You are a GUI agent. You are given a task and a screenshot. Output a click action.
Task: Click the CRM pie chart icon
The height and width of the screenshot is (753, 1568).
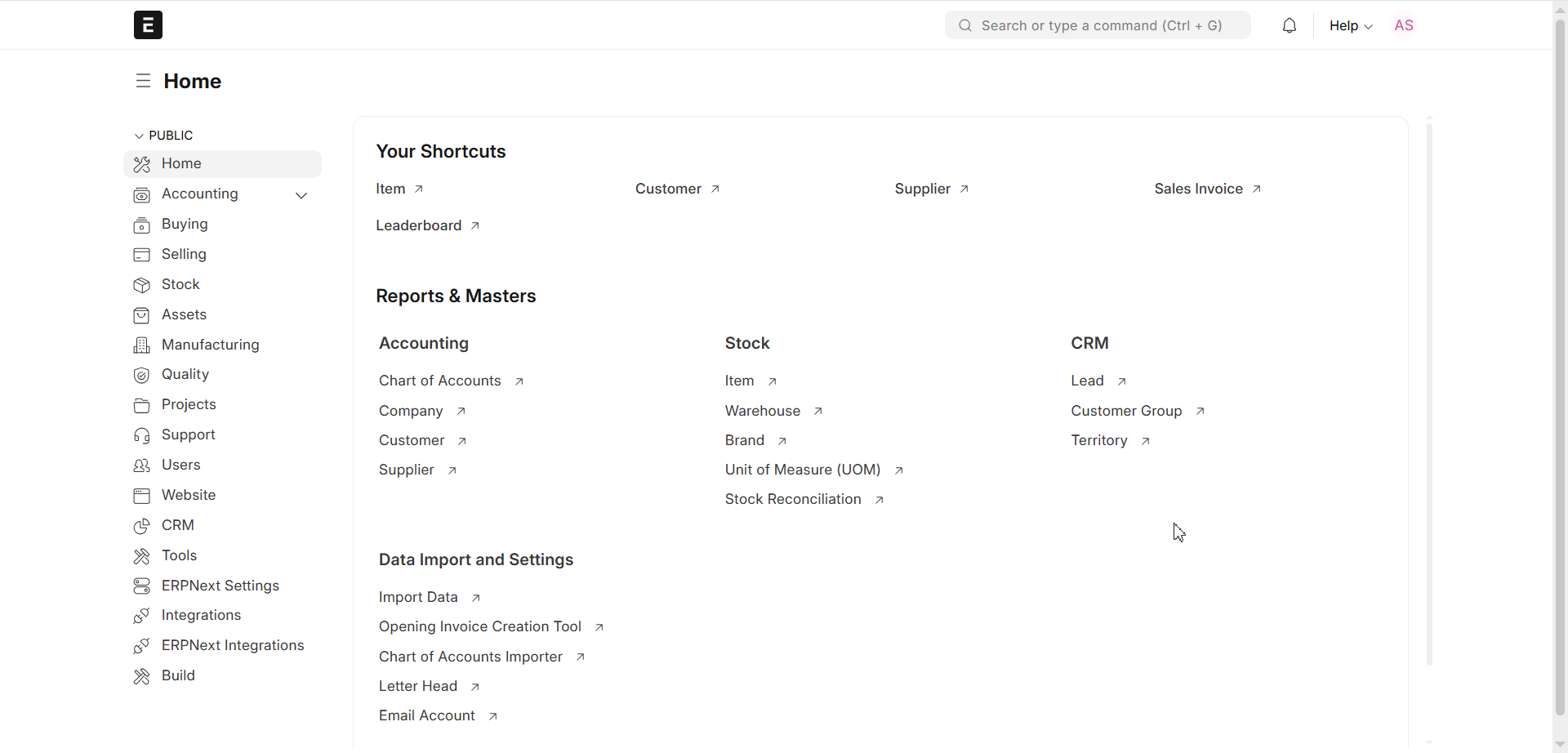(x=142, y=526)
